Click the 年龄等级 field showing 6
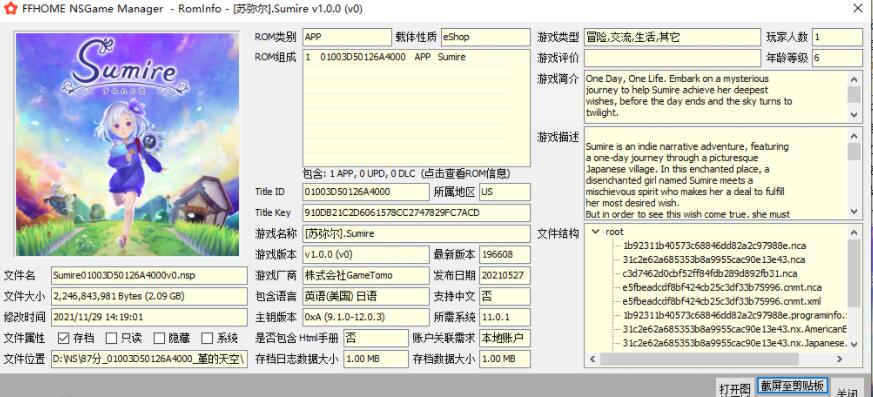The image size is (873, 397). tap(837, 58)
